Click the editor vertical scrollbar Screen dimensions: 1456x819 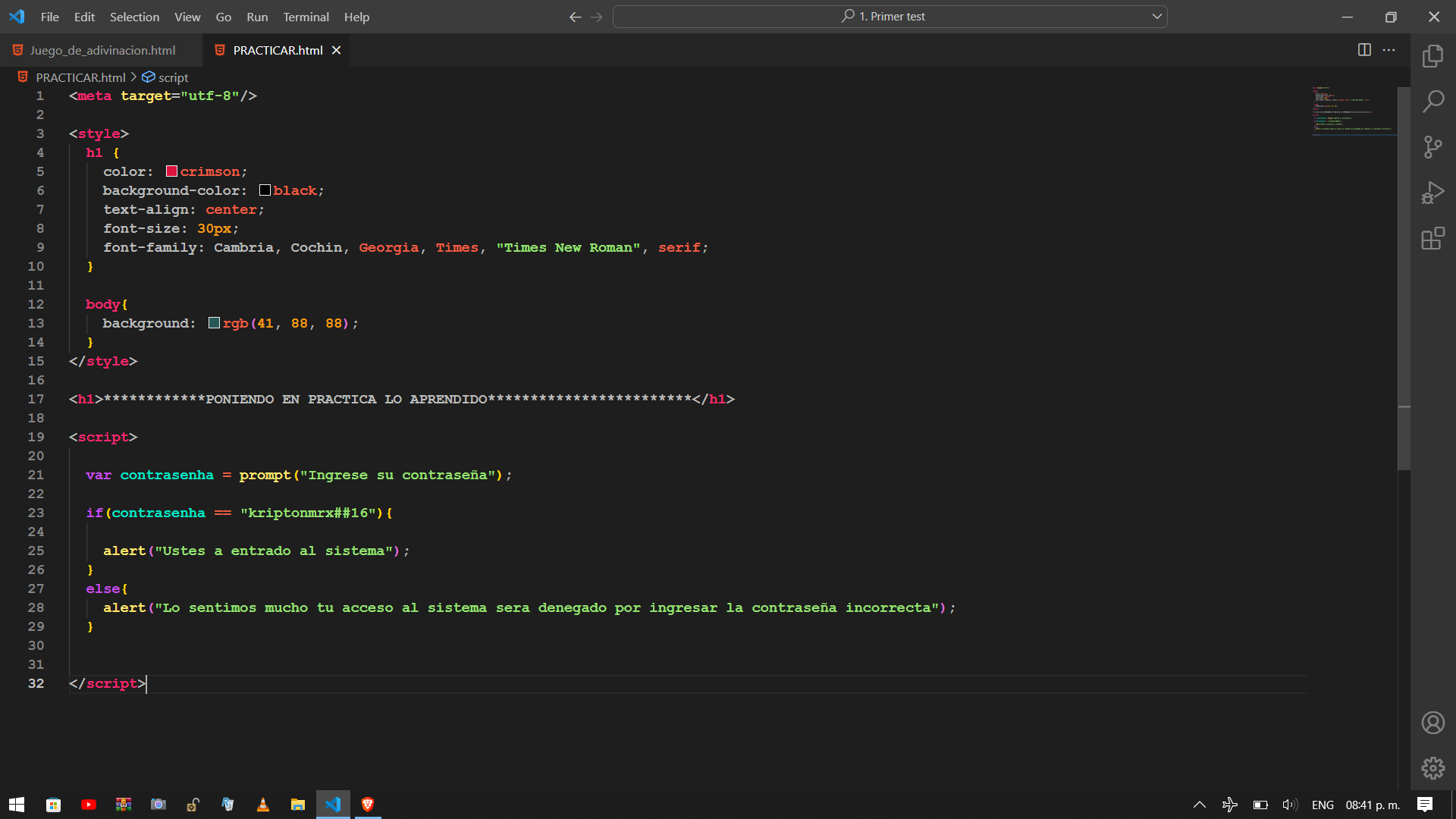click(x=1404, y=278)
